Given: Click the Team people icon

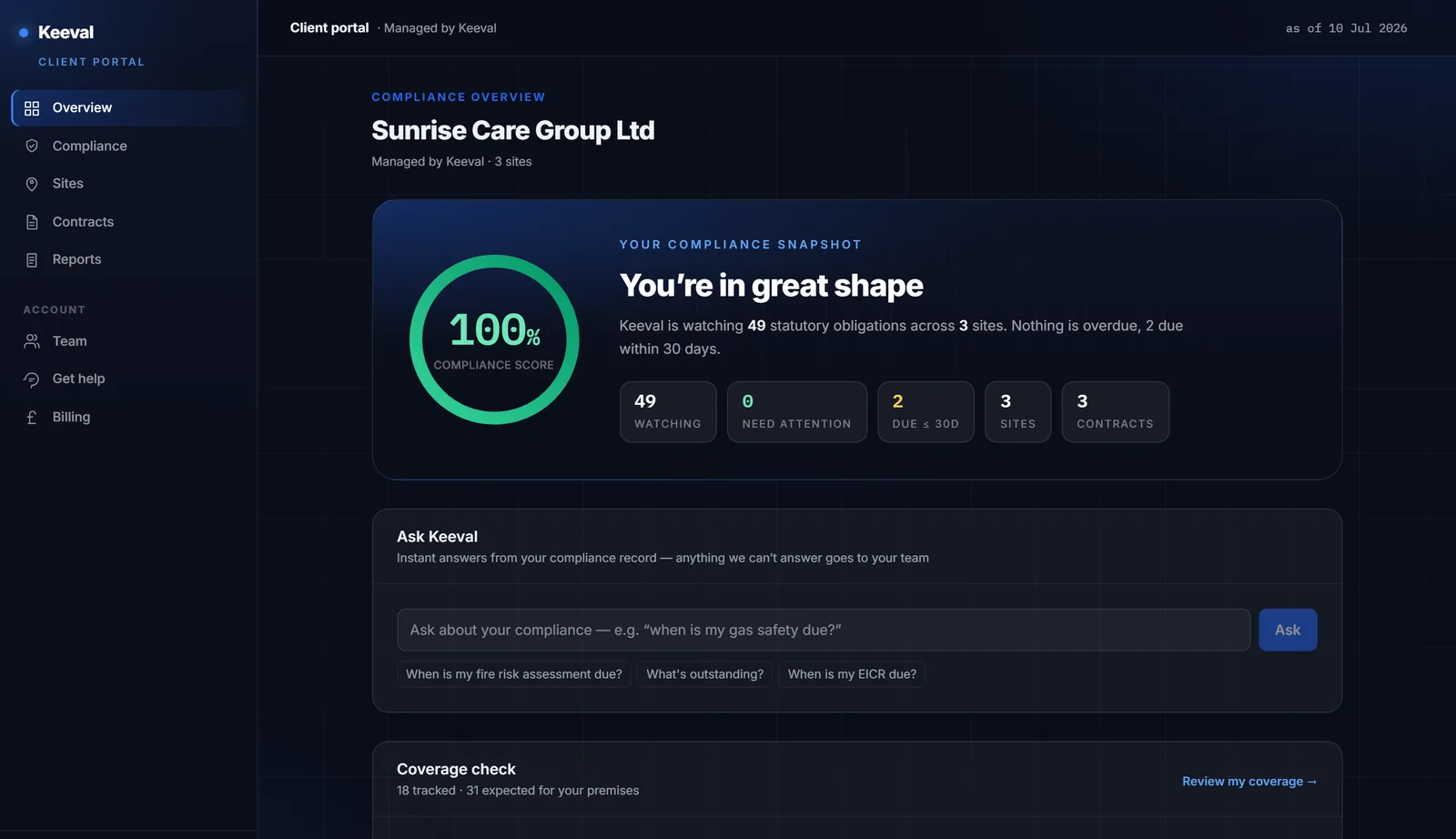Looking at the screenshot, I should pos(32,341).
